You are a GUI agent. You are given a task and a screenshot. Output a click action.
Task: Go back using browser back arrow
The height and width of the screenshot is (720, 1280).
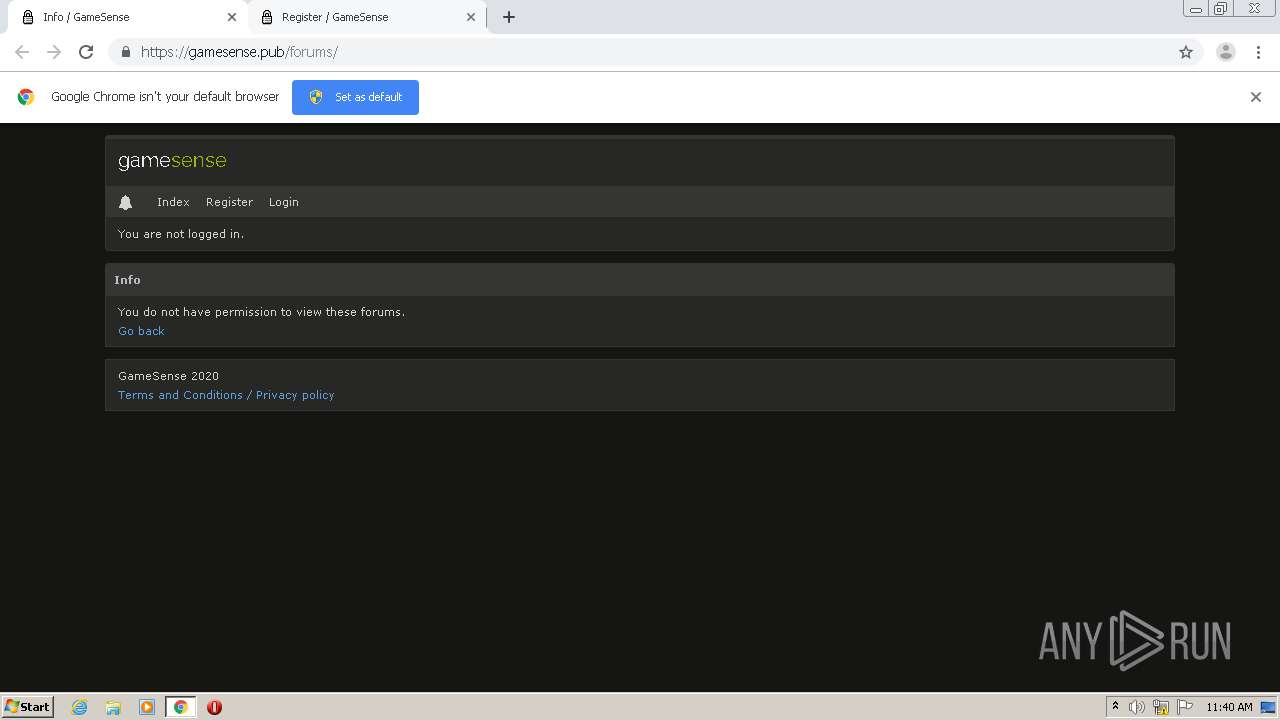pos(22,52)
